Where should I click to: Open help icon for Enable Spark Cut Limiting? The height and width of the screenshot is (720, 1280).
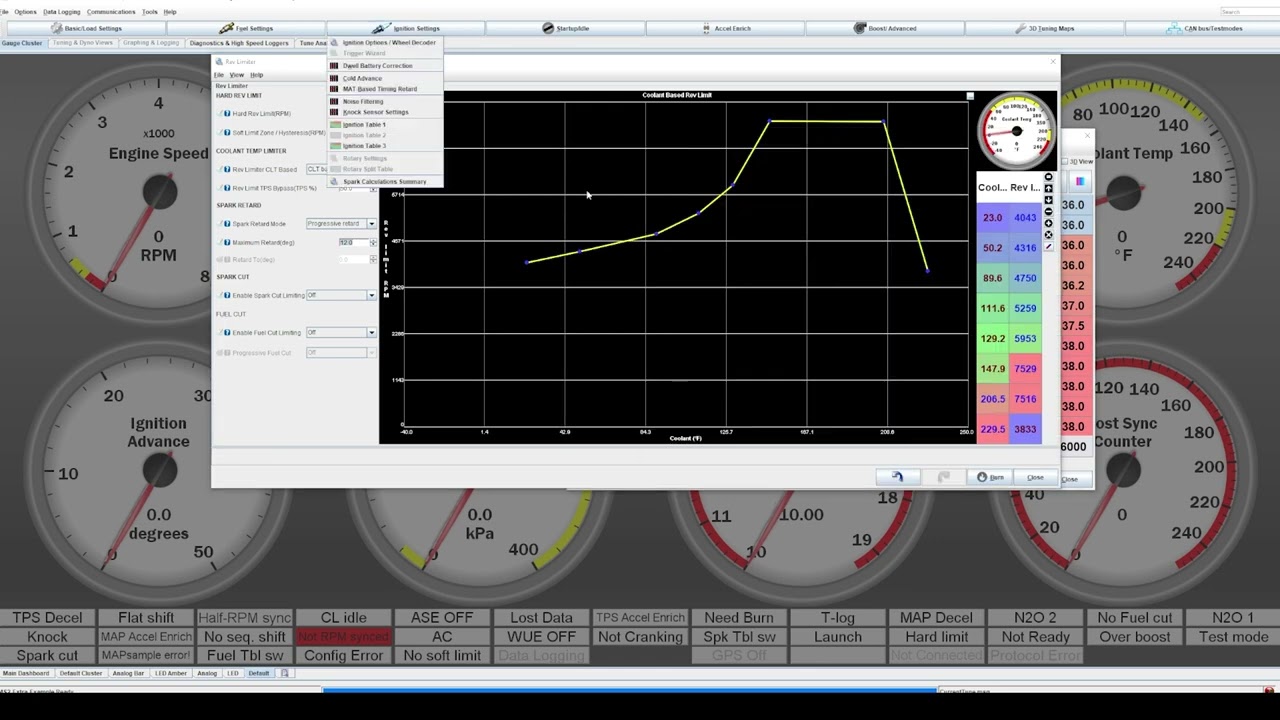point(227,295)
